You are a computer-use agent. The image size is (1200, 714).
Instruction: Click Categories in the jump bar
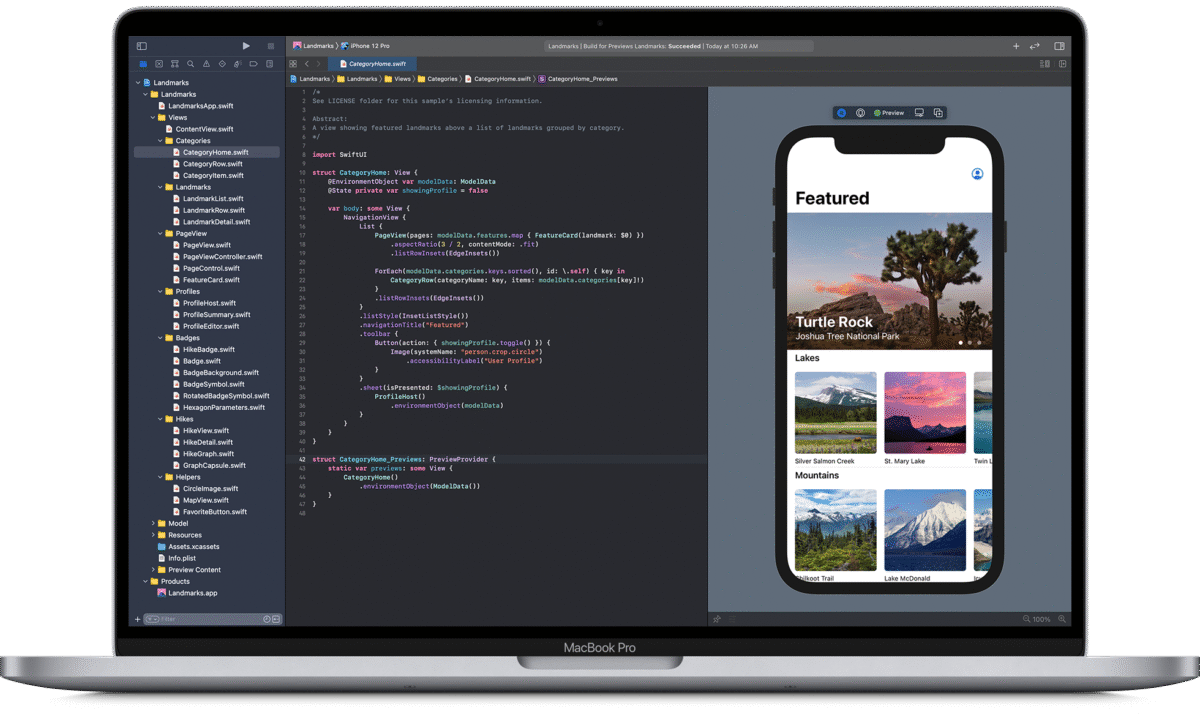pos(438,78)
